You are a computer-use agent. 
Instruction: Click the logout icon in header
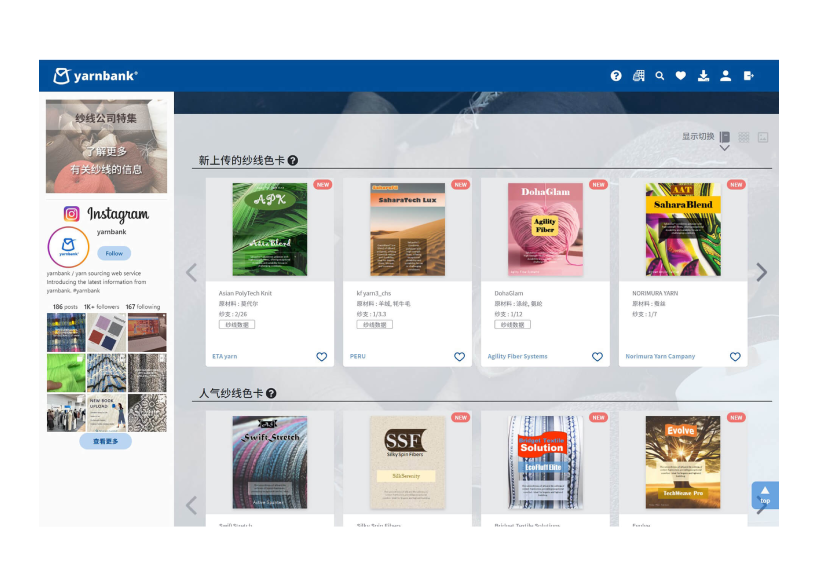749,76
